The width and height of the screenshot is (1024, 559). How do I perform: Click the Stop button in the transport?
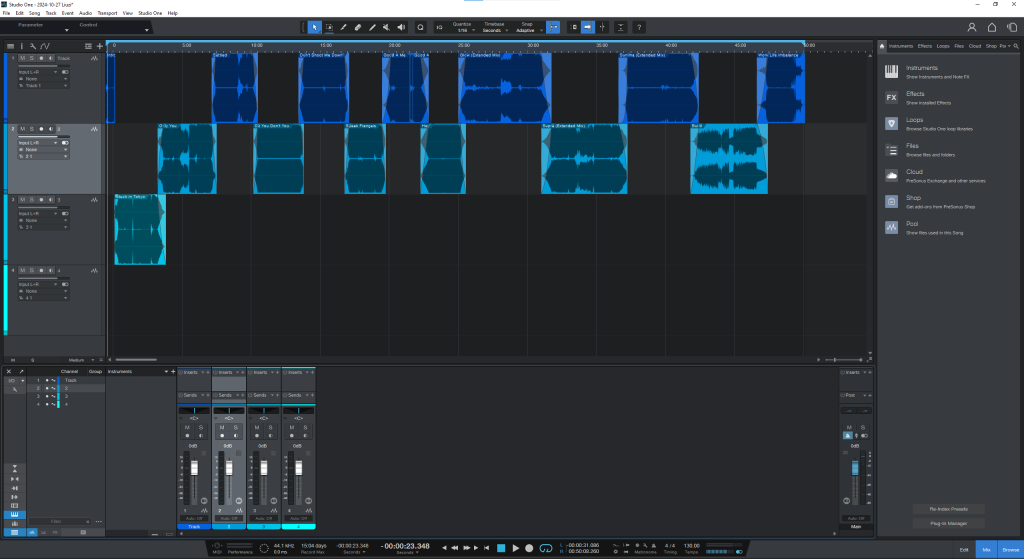click(x=502, y=548)
